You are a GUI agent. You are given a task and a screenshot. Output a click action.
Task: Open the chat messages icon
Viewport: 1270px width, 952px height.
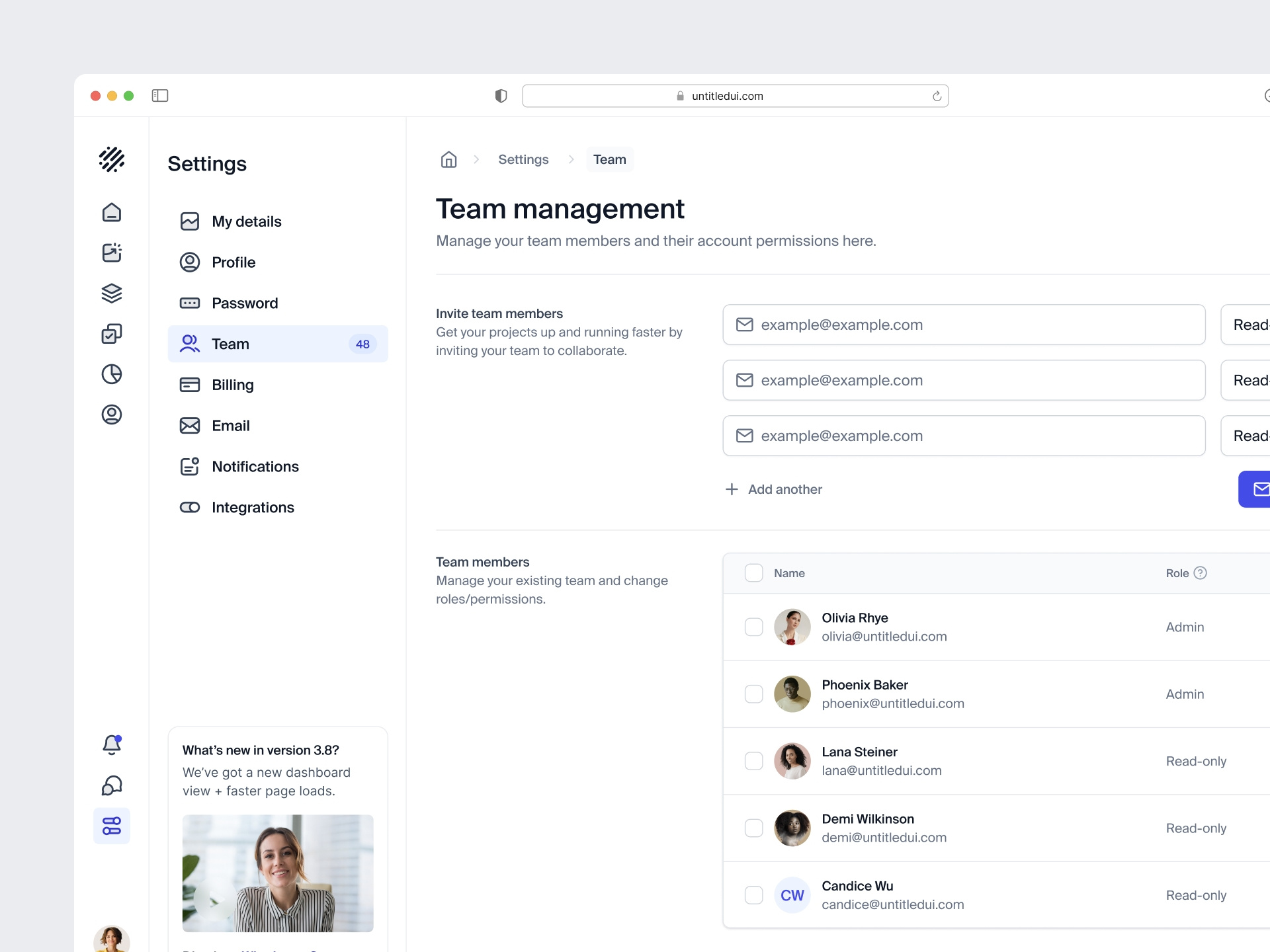(x=112, y=786)
